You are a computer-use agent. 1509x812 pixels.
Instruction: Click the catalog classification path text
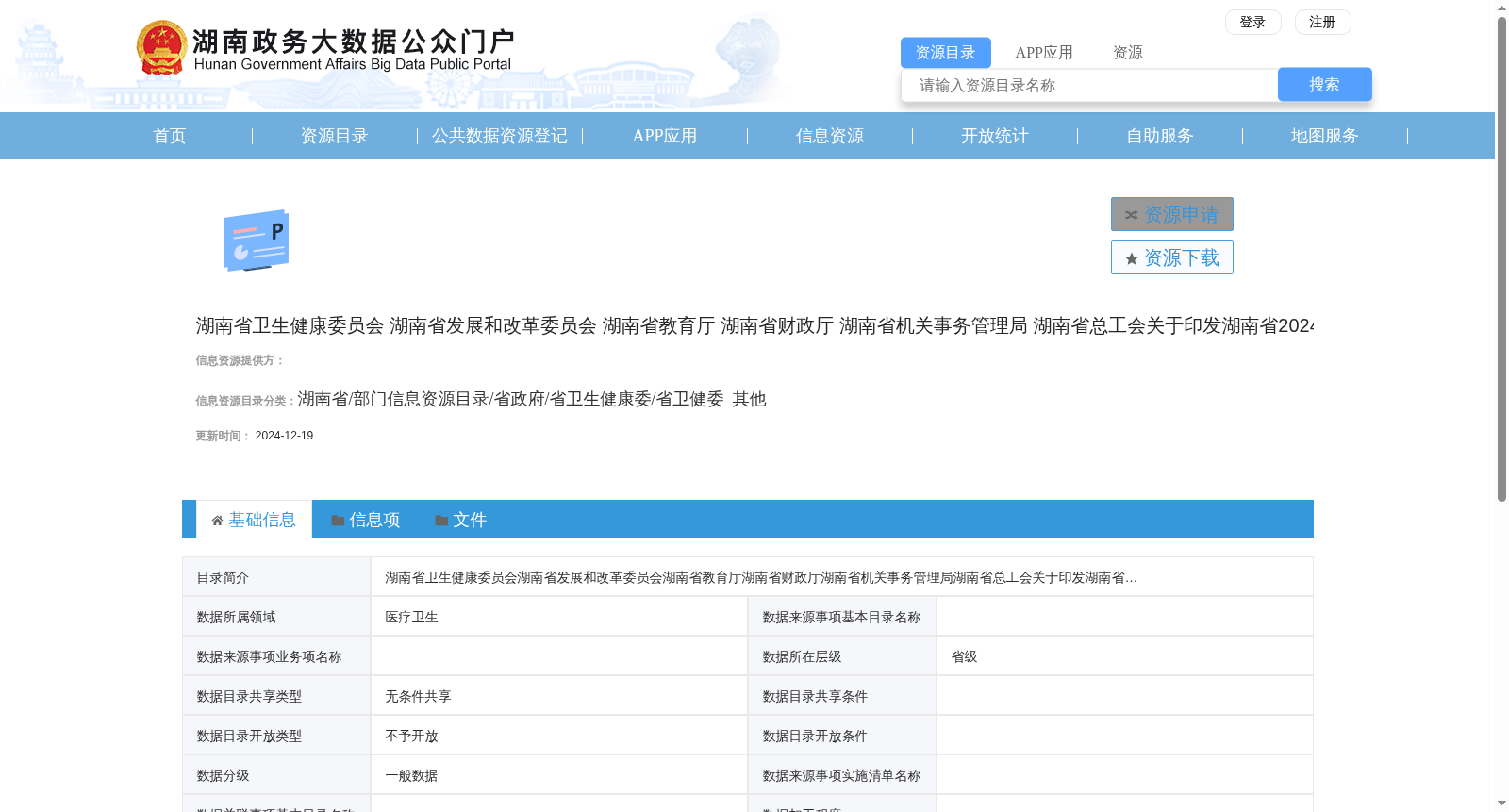[x=532, y=399]
